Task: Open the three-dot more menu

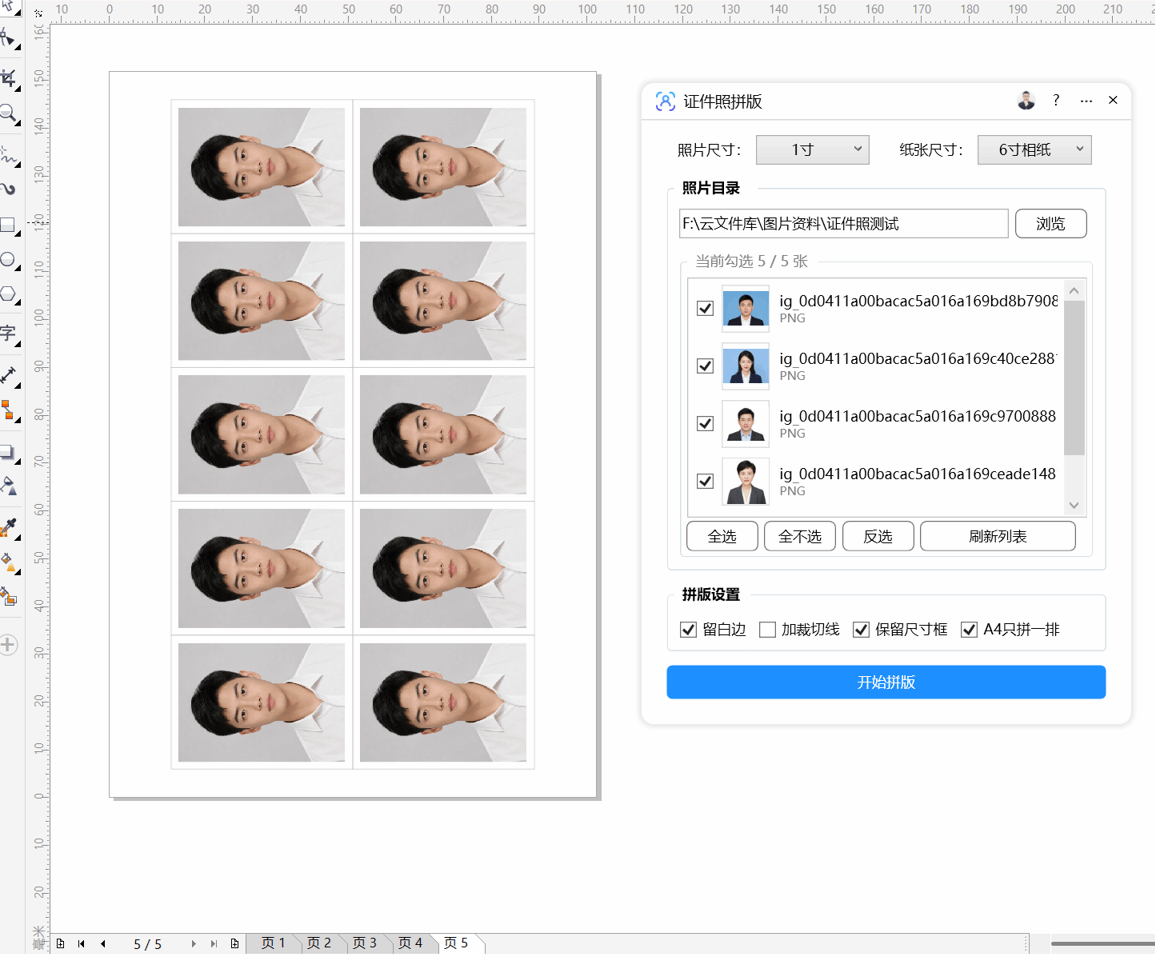Action: pyautogui.click(x=1086, y=101)
